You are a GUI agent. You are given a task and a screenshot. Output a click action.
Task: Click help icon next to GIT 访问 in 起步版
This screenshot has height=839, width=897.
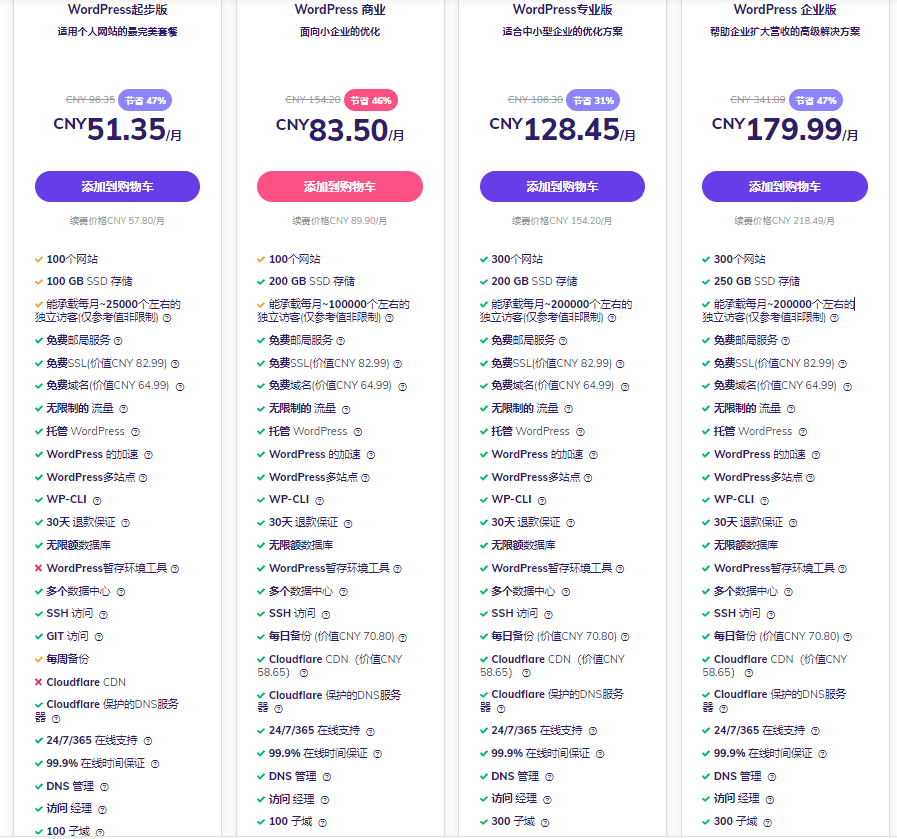point(99,637)
